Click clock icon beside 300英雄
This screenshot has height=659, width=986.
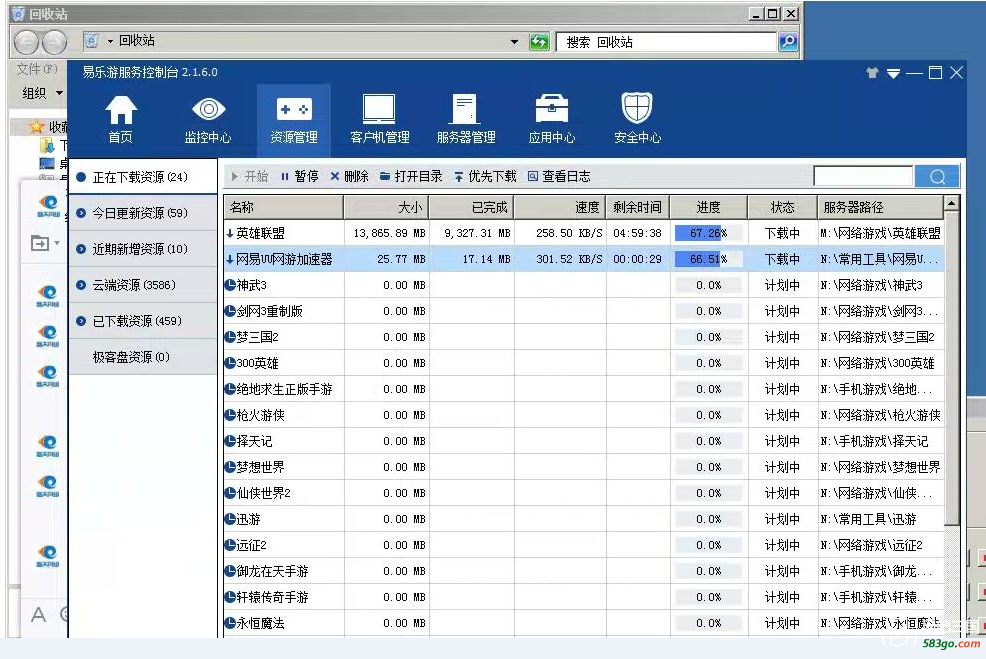pos(230,363)
